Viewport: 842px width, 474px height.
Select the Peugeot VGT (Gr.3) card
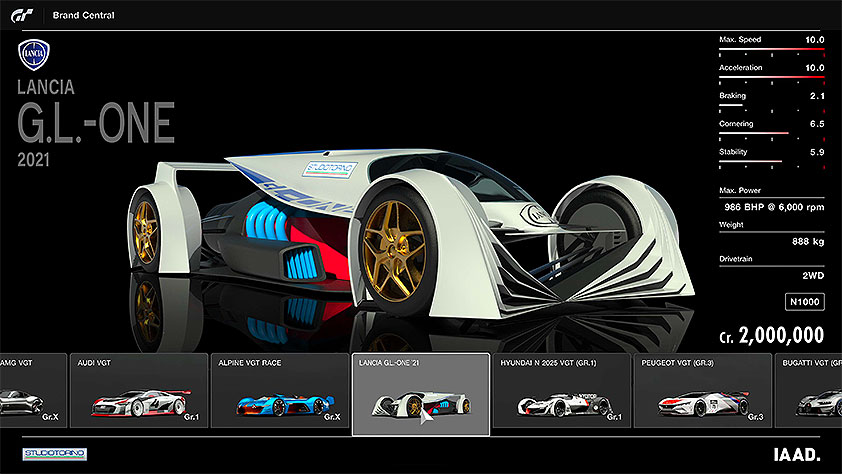pos(702,390)
